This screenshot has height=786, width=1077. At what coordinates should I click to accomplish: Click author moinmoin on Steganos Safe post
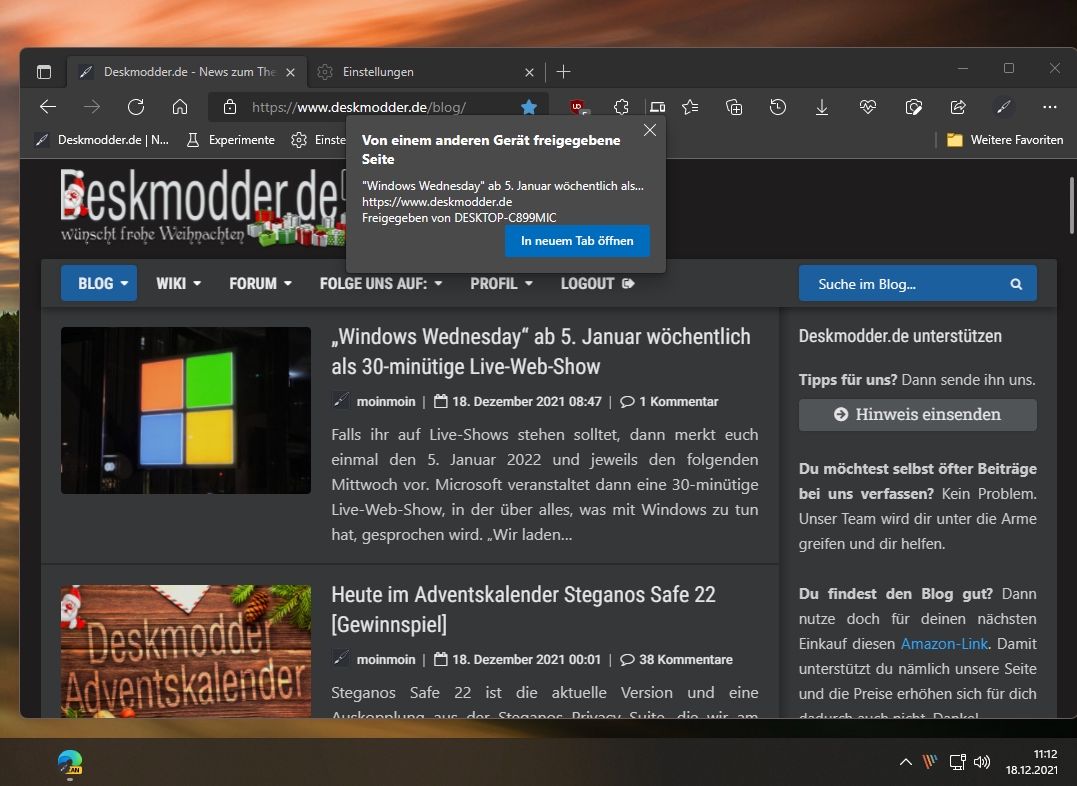tap(386, 660)
